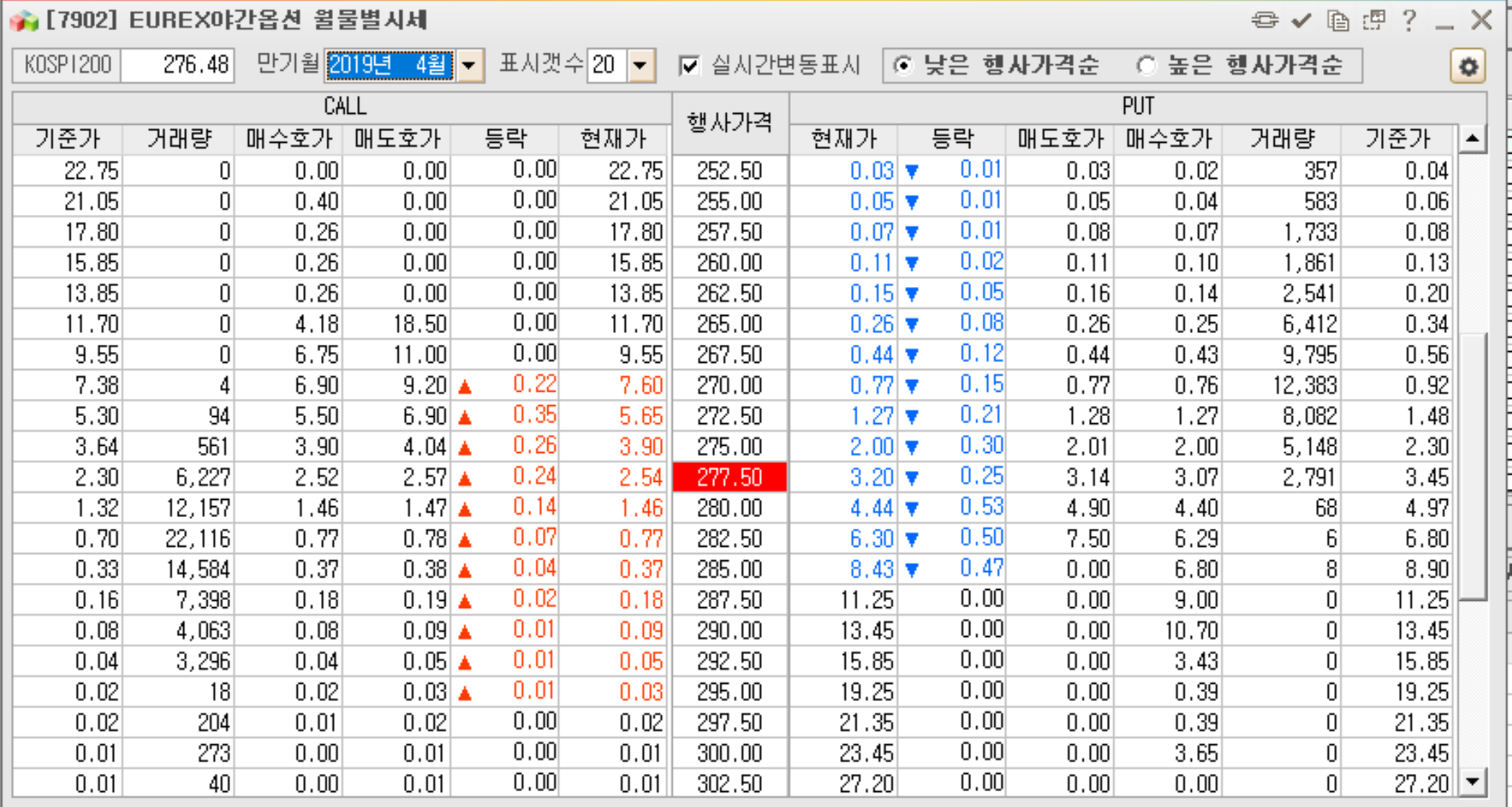Click the KOSPI200 label button

67,66
